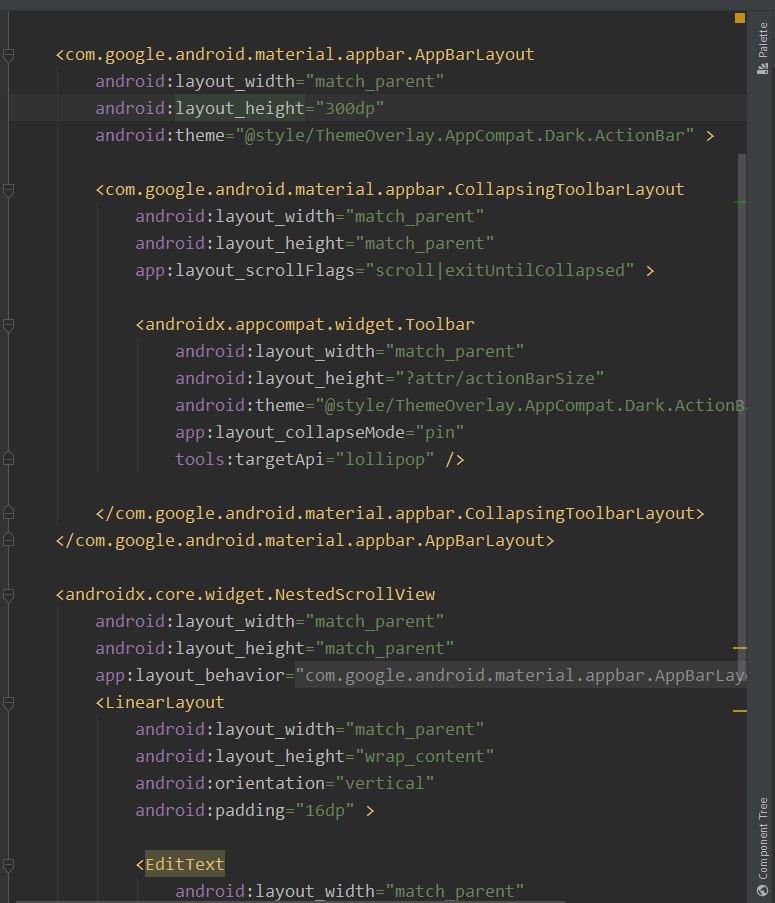Screen dimensions: 775x903
Task: Jump to yellow warning stripe beside LinearLayout
Action: [x=740, y=711]
